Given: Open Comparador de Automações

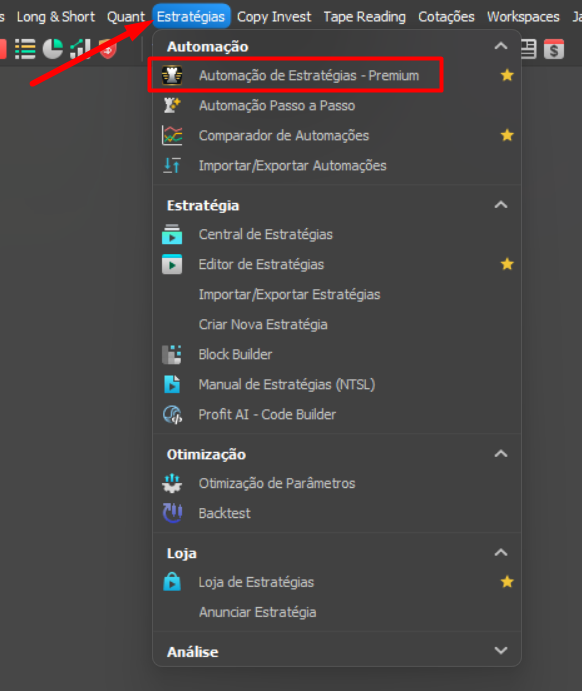Looking at the screenshot, I should (x=284, y=135).
